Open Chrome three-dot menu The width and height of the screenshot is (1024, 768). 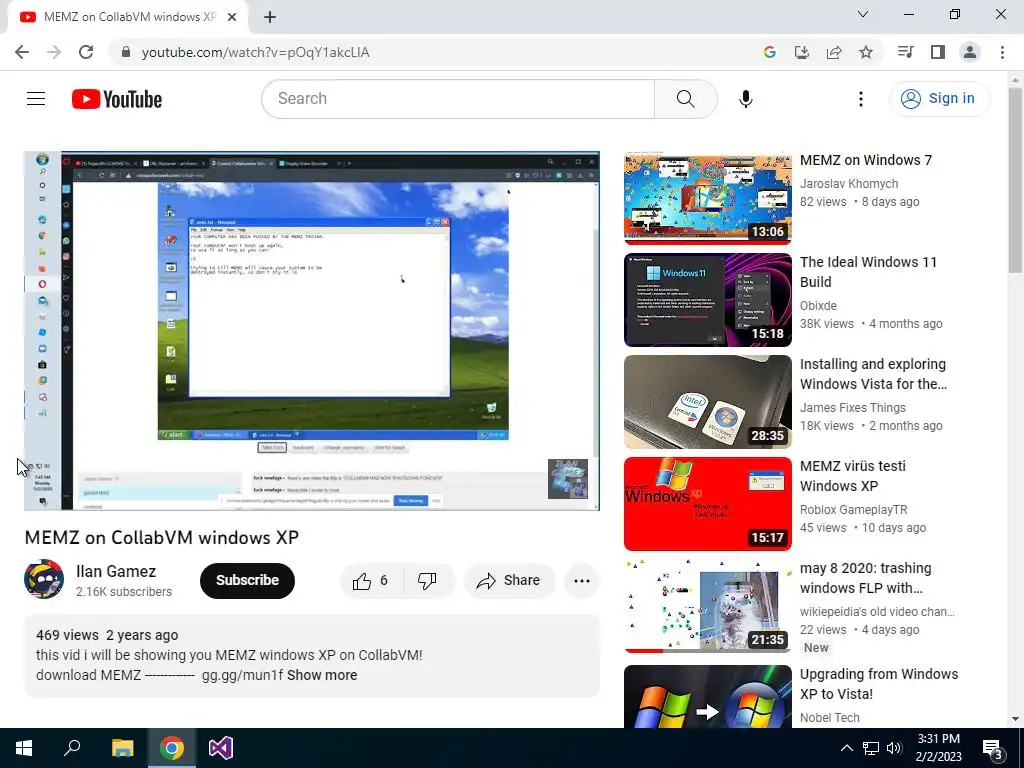point(1002,52)
